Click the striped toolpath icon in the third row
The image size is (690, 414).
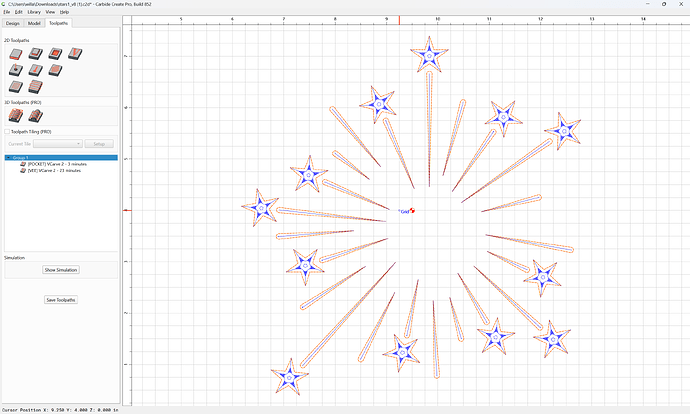[36, 87]
